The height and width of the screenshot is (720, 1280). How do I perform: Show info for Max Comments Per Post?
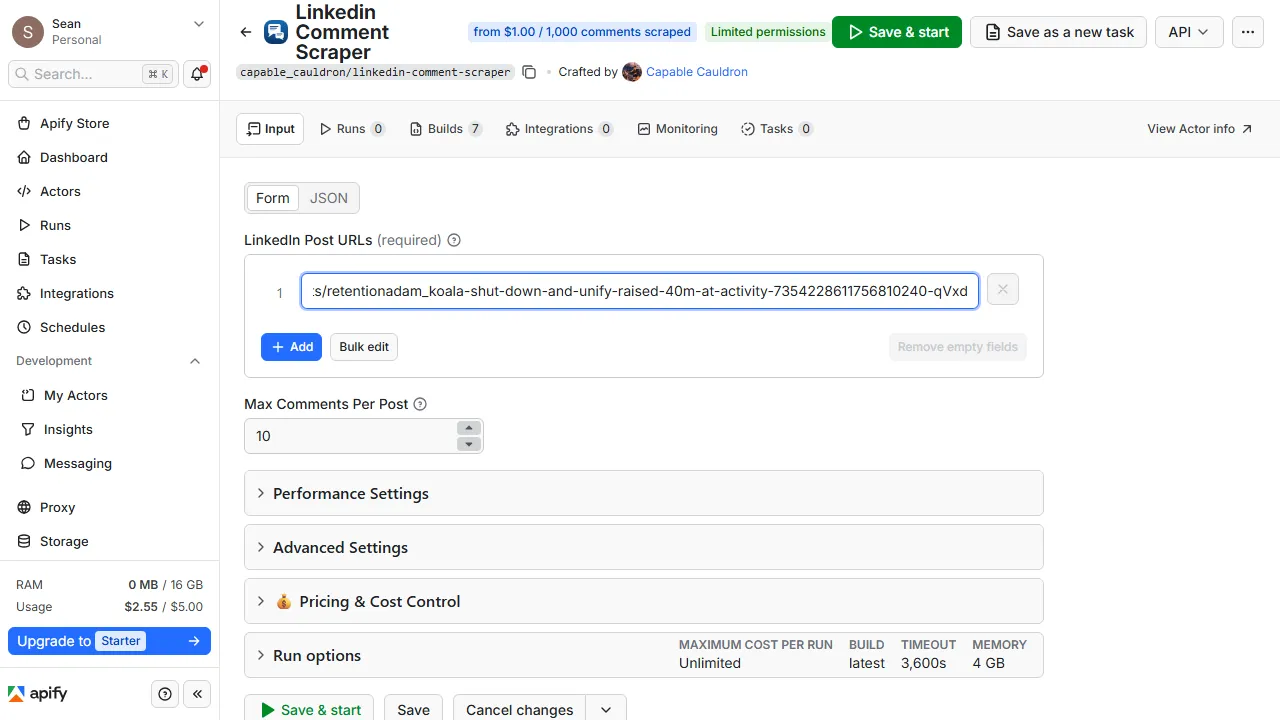pos(420,404)
